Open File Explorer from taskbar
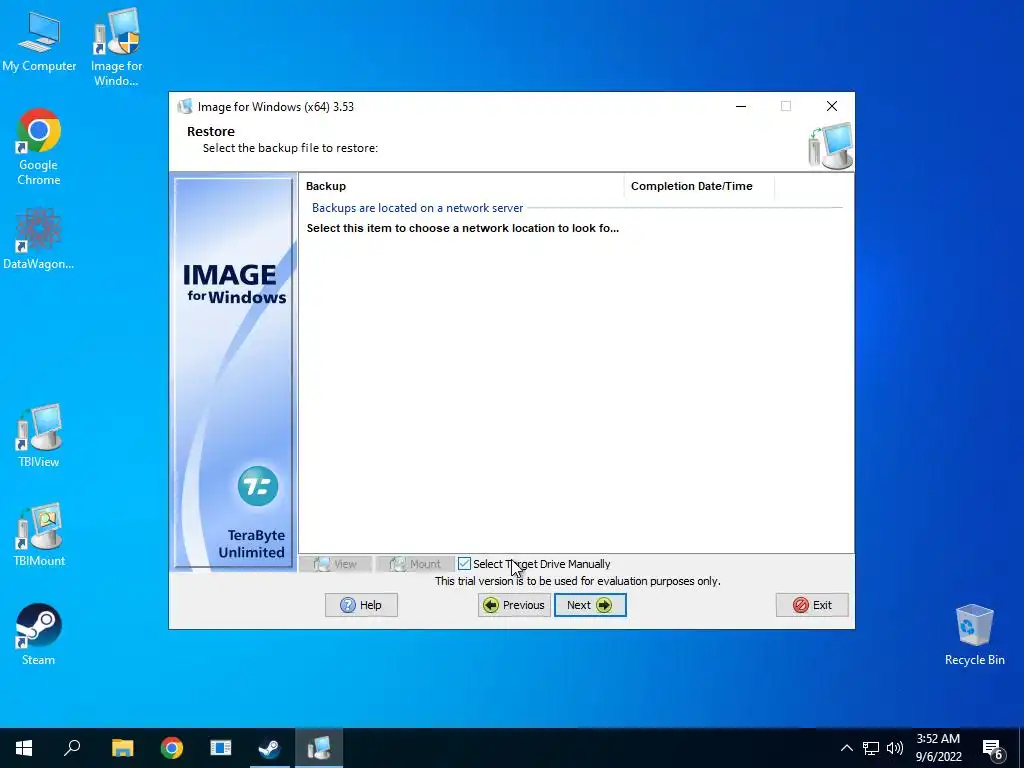 coord(122,748)
